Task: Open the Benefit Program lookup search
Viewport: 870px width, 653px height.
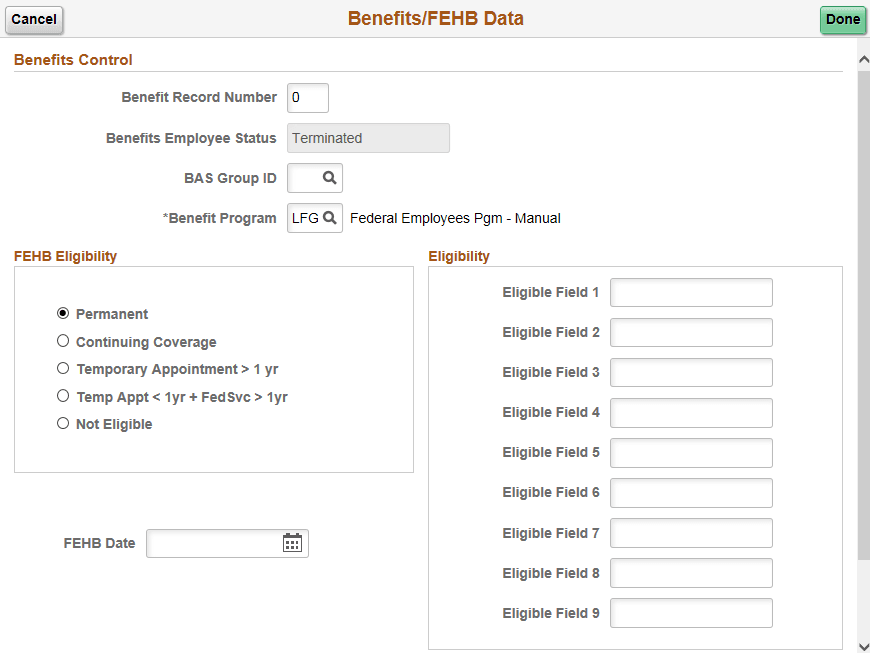Action: (x=330, y=218)
